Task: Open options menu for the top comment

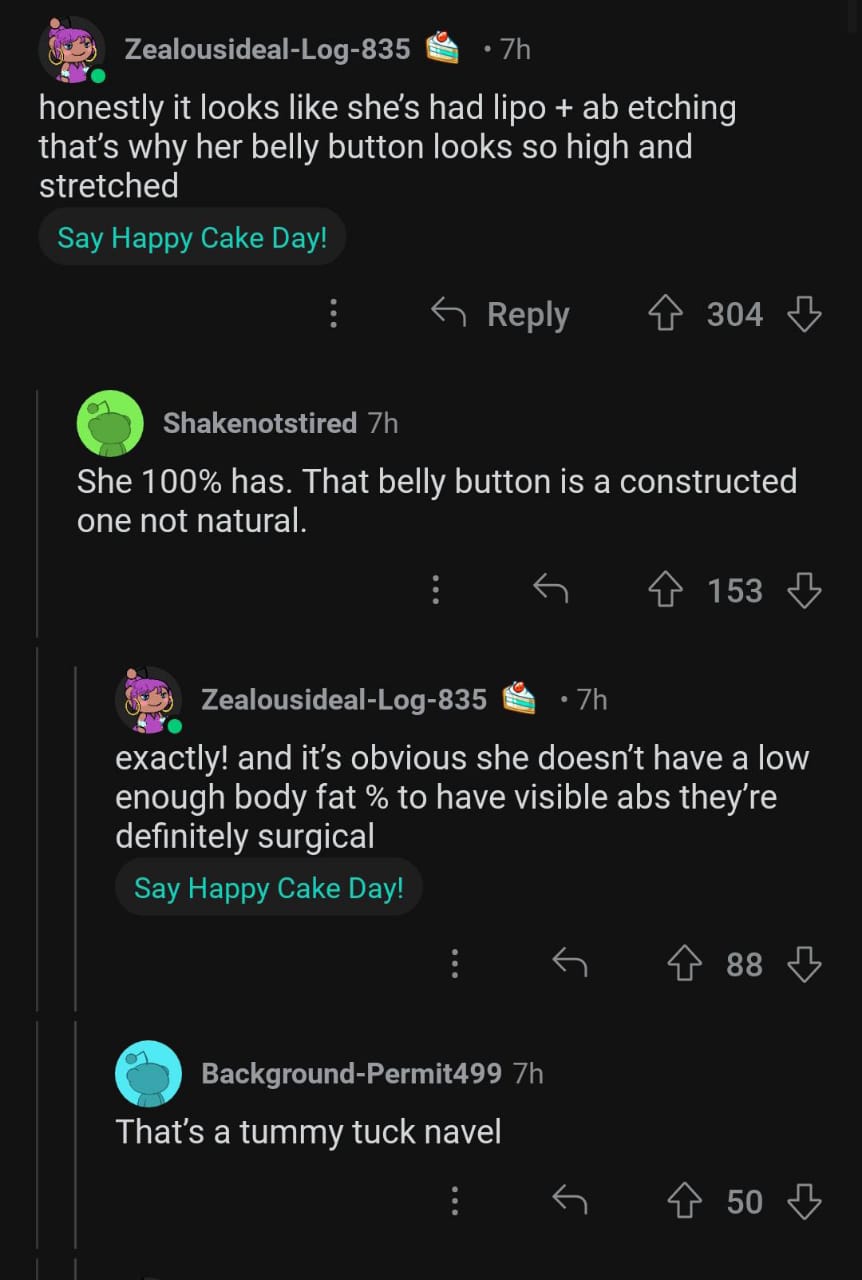Action: tap(334, 315)
